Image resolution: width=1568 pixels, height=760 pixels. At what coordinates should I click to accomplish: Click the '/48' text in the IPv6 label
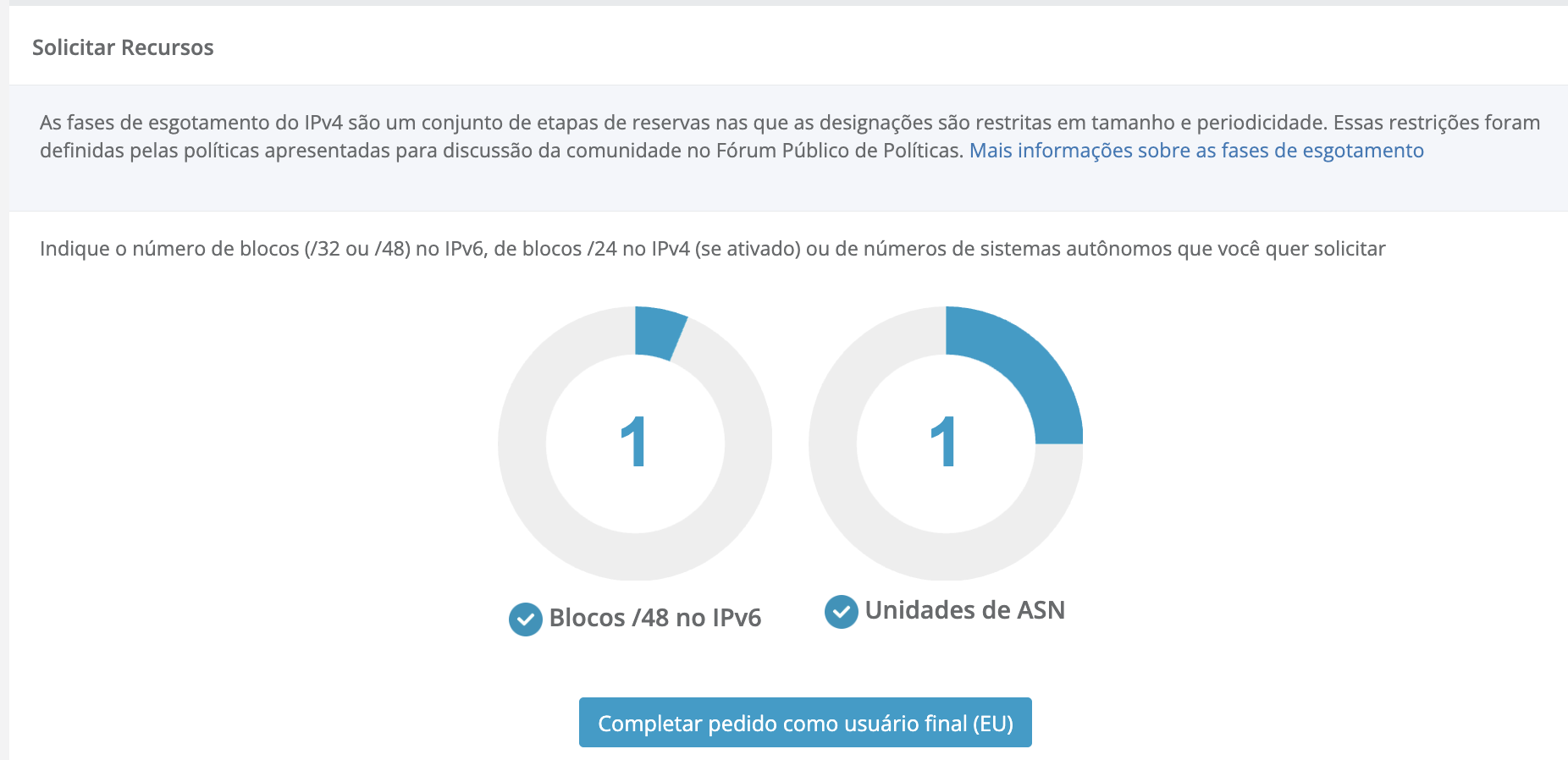point(650,619)
